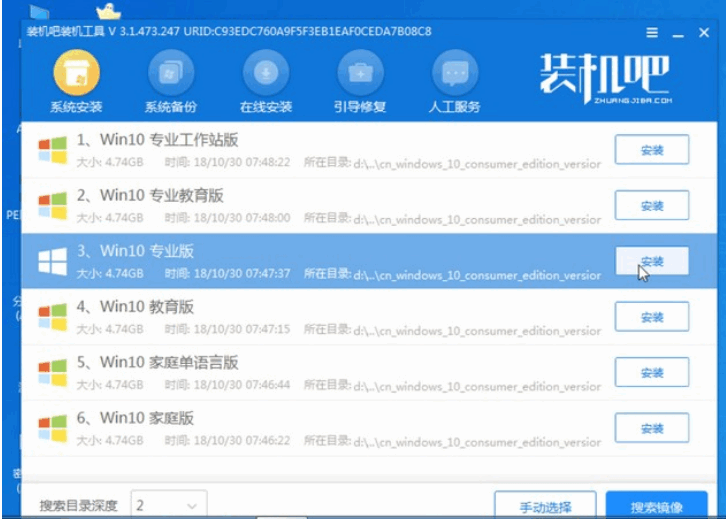Image resolution: width=726 pixels, height=519 pixels.
Task: Click the timestamp 18/10/30 07:48:00
Action: tap(242, 218)
